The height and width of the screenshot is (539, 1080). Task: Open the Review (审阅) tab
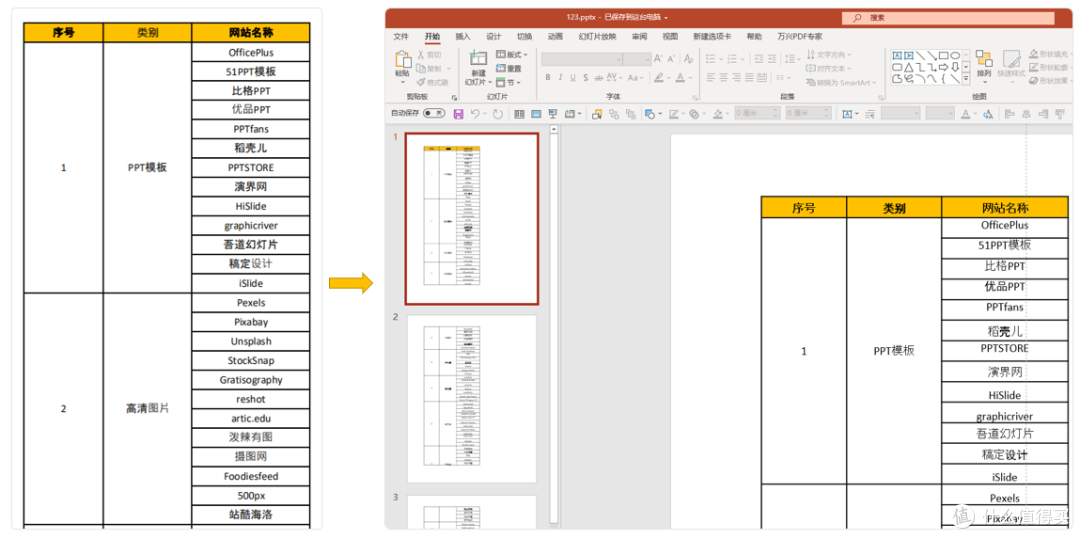point(639,36)
